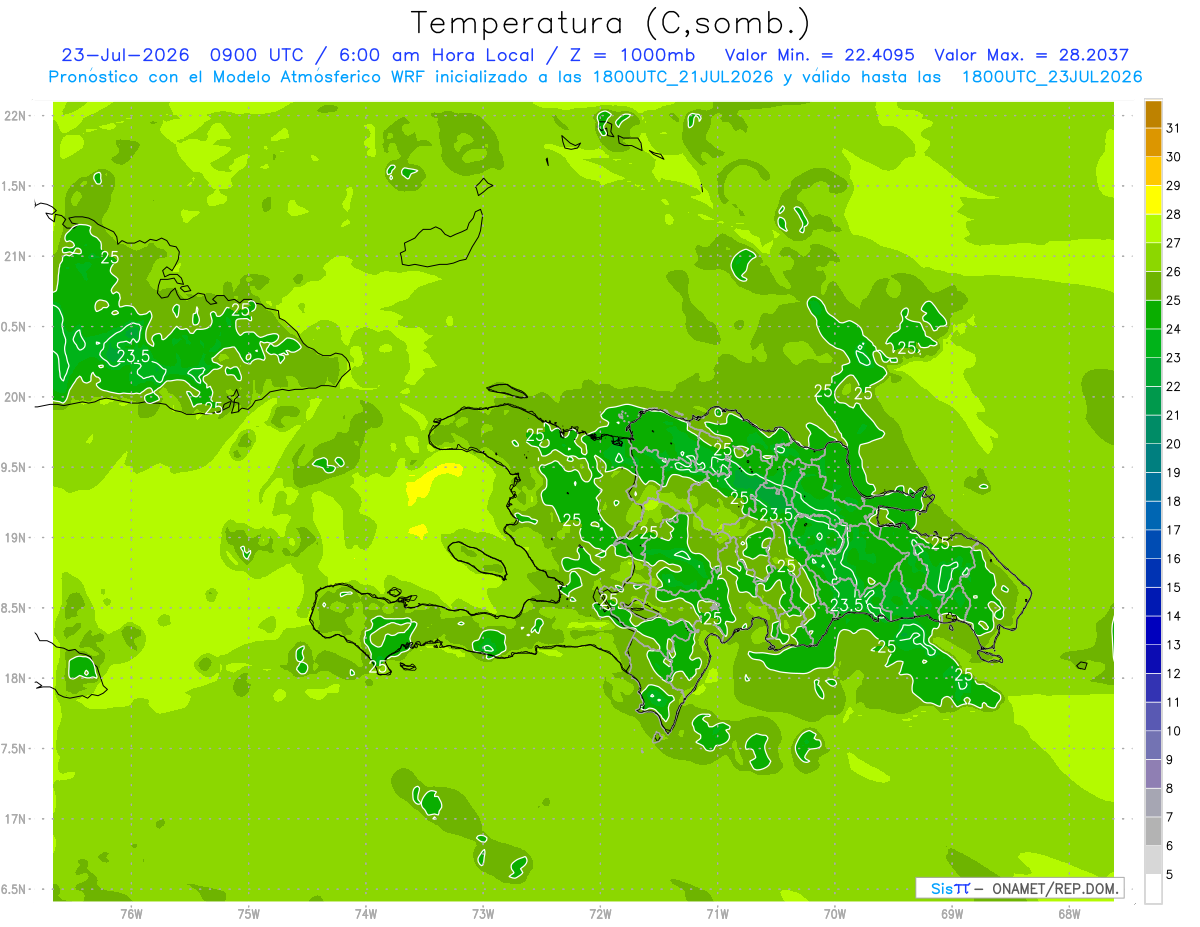Click the 'Valor Max. = 28.2037' readout
Viewport: 1200px width, 927px height.
click(x=1032, y=55)
